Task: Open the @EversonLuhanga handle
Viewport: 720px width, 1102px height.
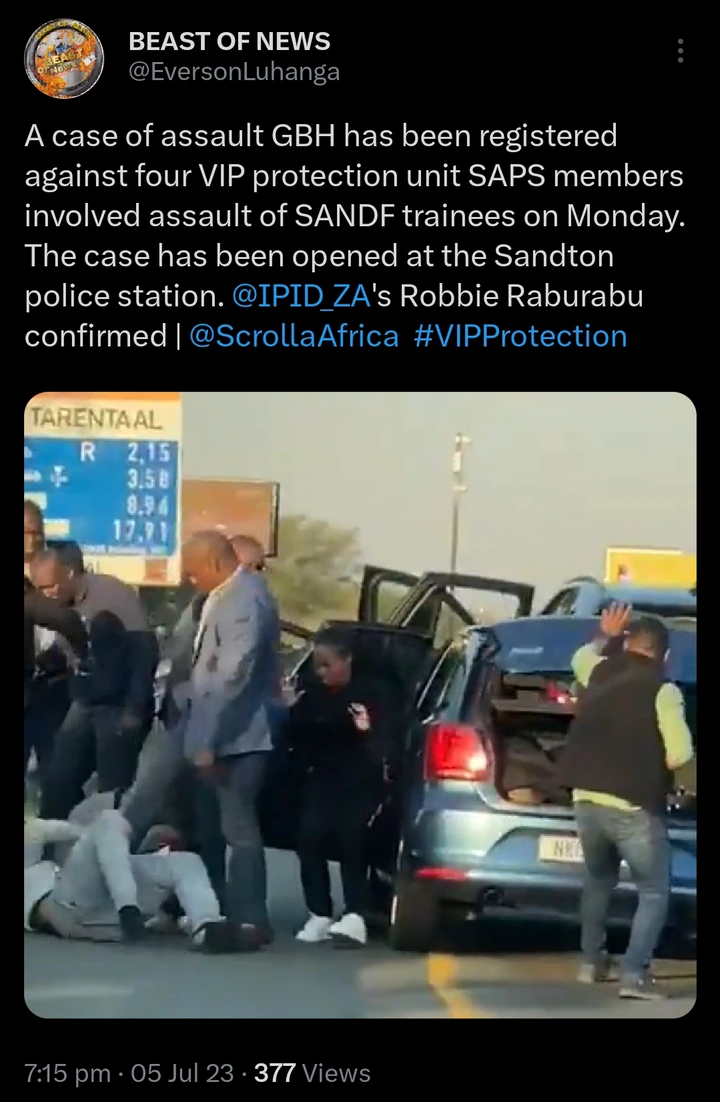Action: pyautogui.click(x=234, y=72)
